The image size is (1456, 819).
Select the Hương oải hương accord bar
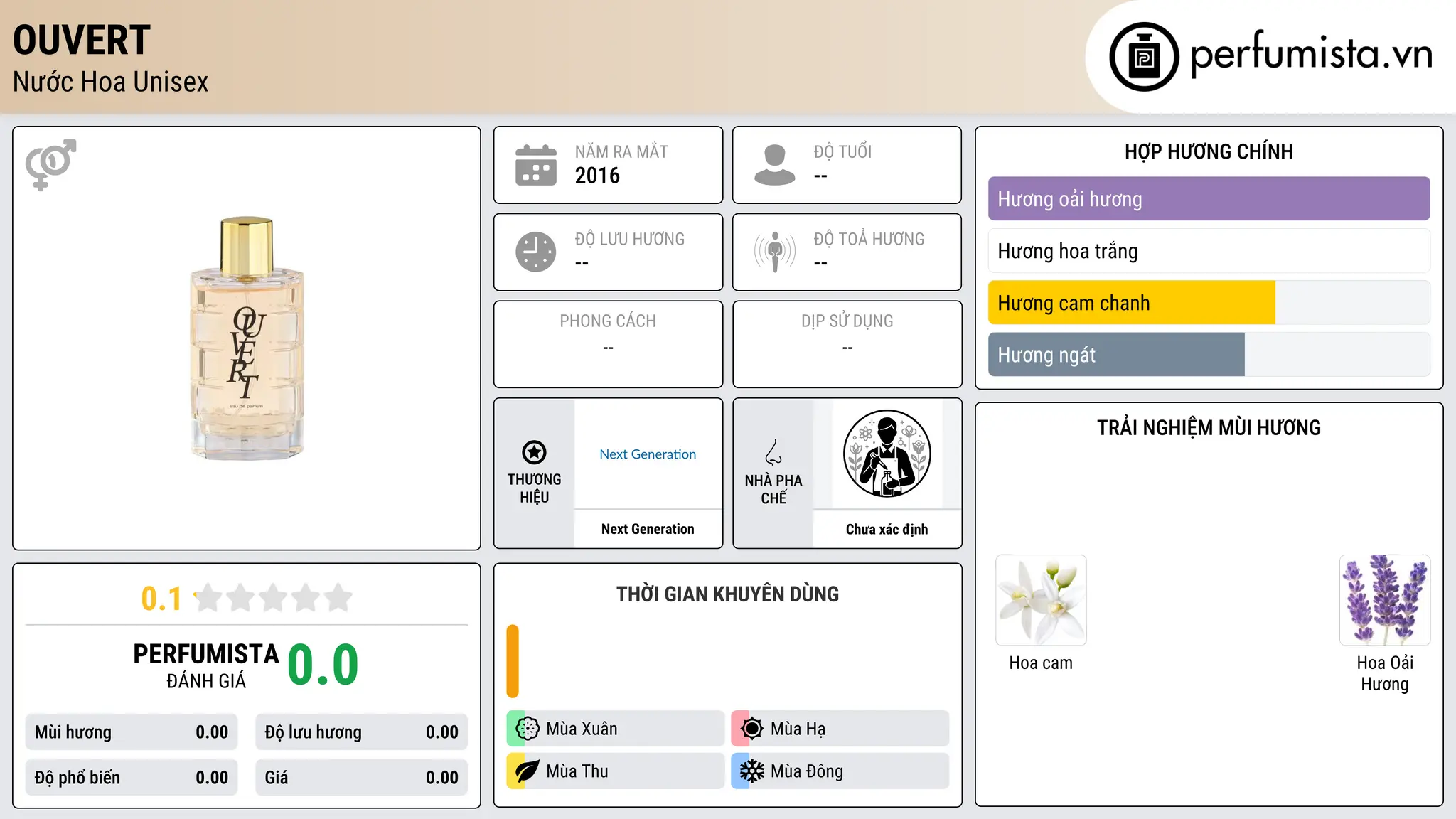1209,199
